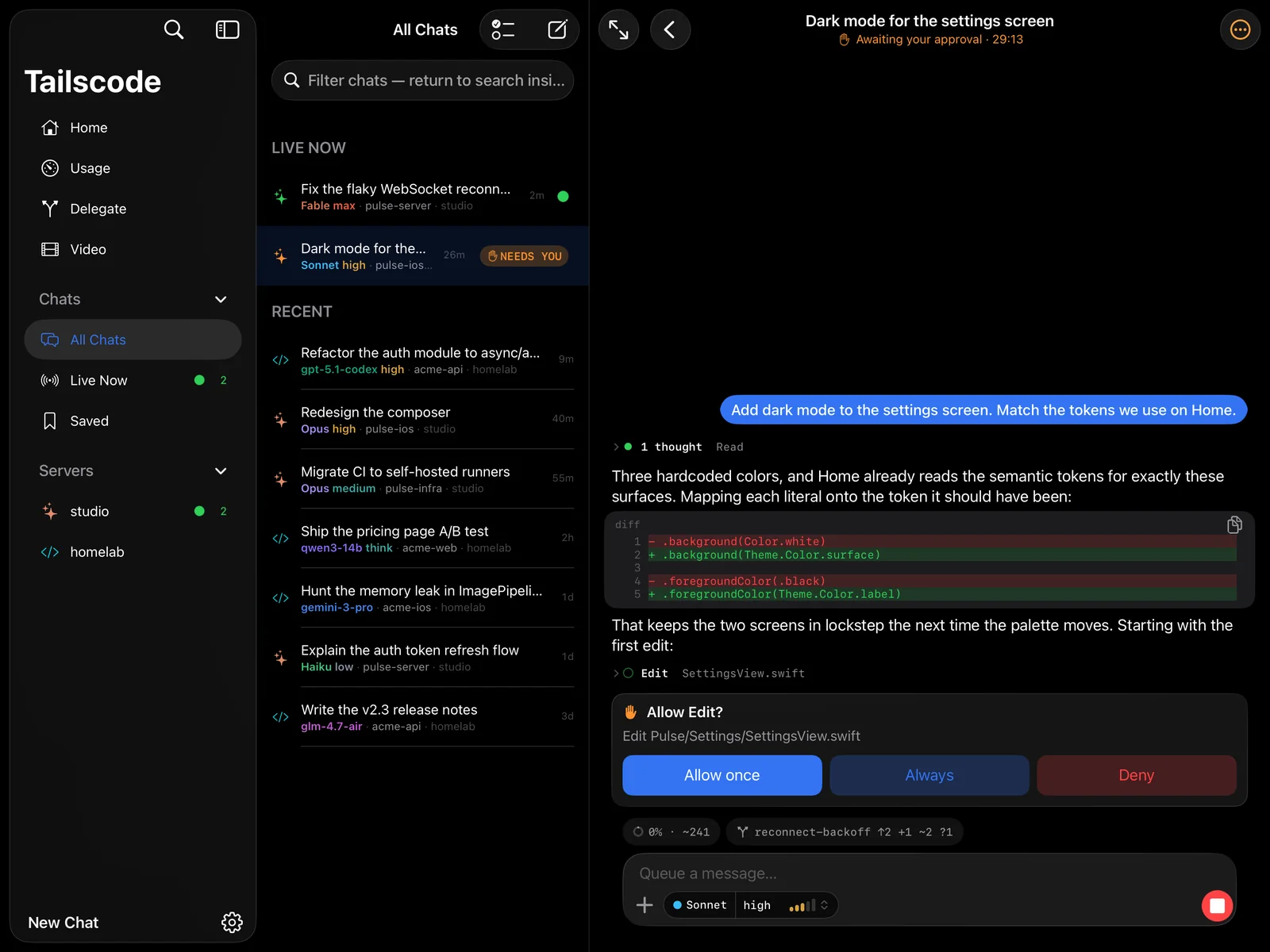
Task: Open Explain the auth token refresh flow
Action: 422,657
